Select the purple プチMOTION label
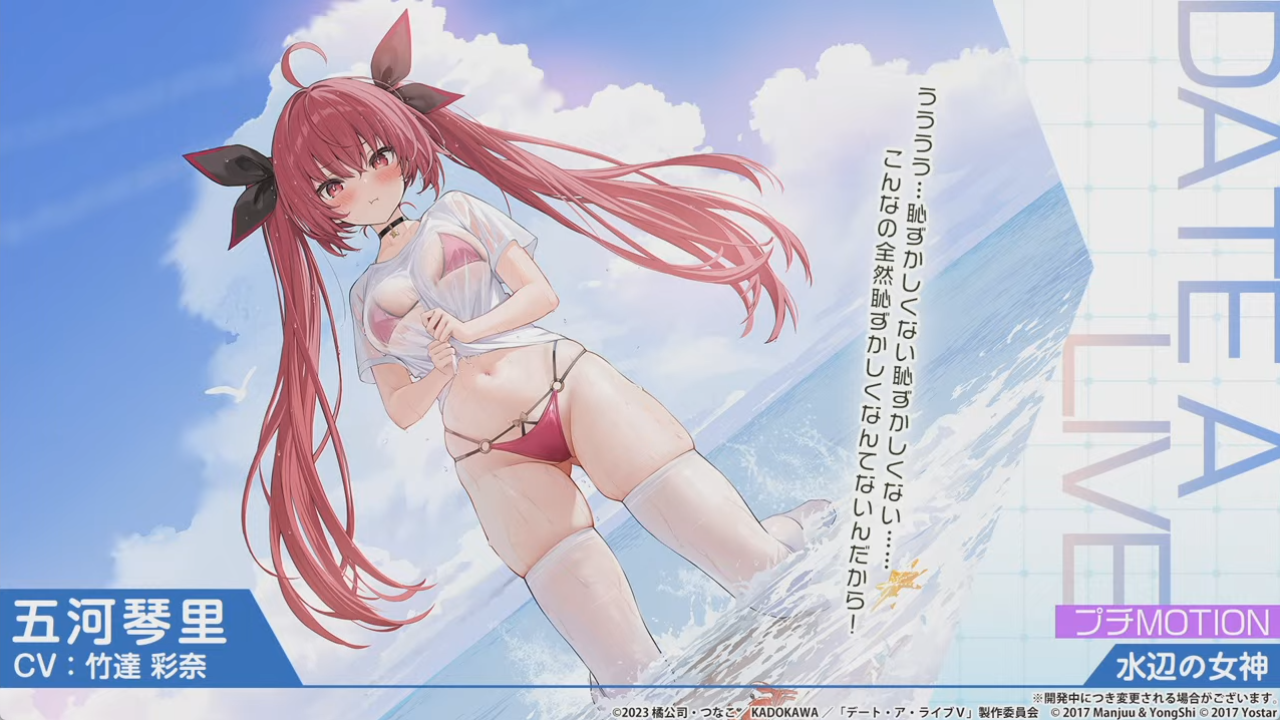1280x720 pixels. click(1167, 622)
